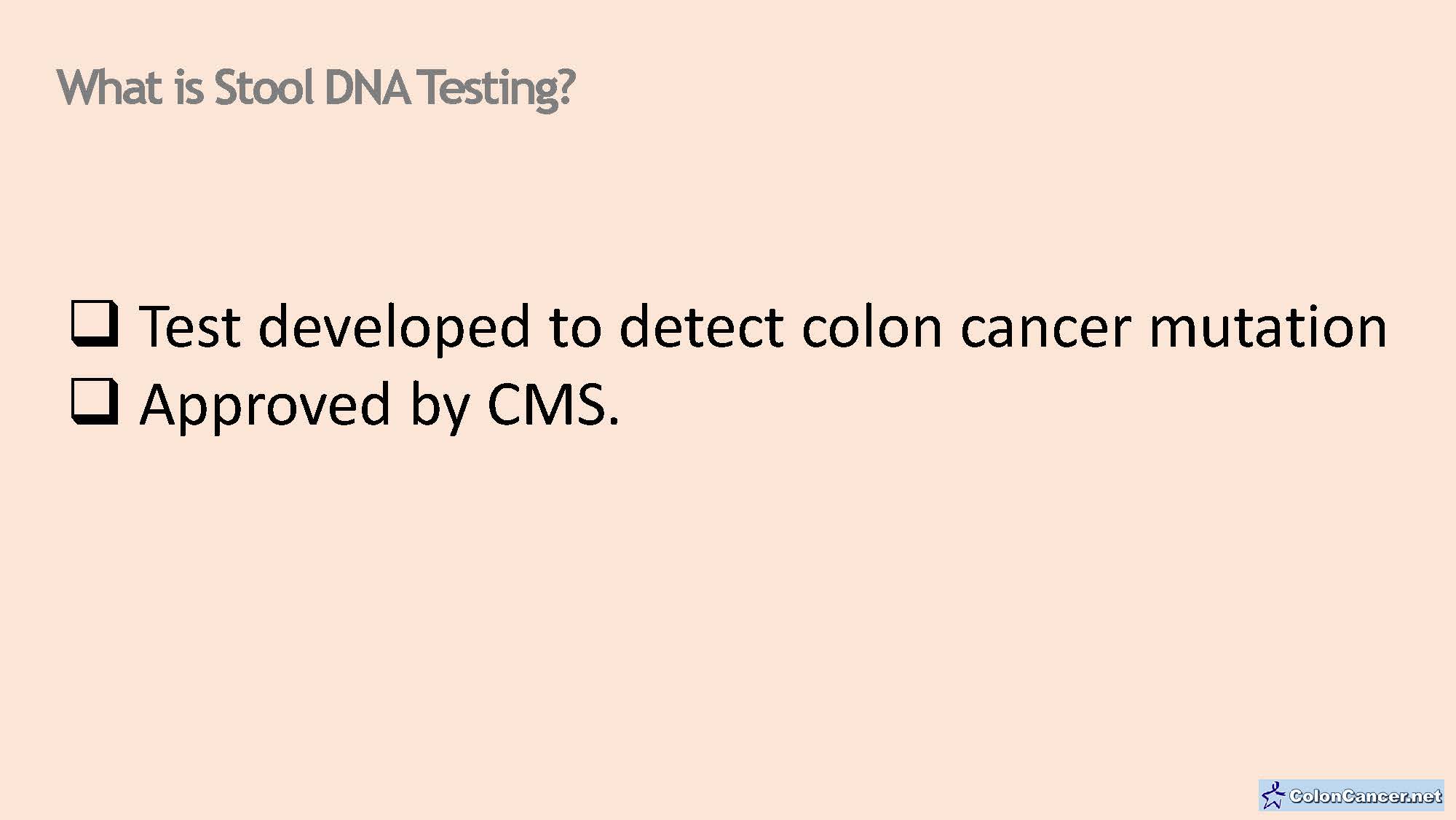Click the word "detect" in the first bullet
Image resolution: width=1456 pixels, height=820 pixels.
(x=700, y=326)
